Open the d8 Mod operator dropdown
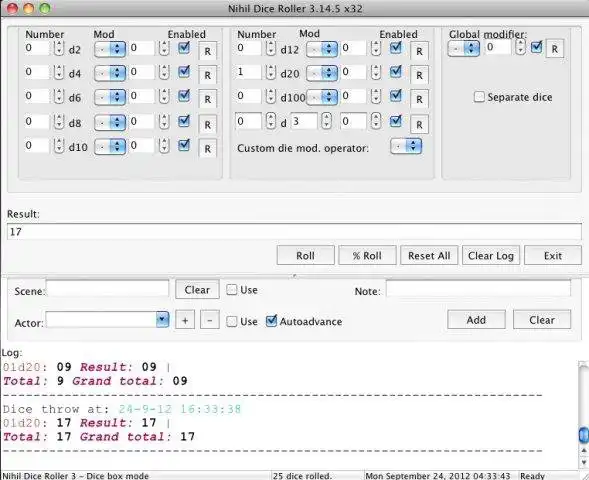589x480 pixels. (x=110, y=122)
